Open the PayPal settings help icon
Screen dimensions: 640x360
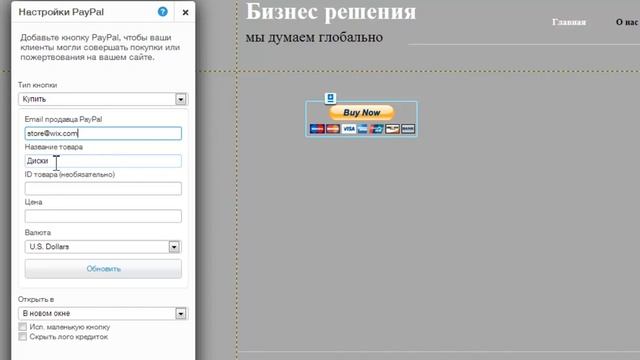(162, 12)
